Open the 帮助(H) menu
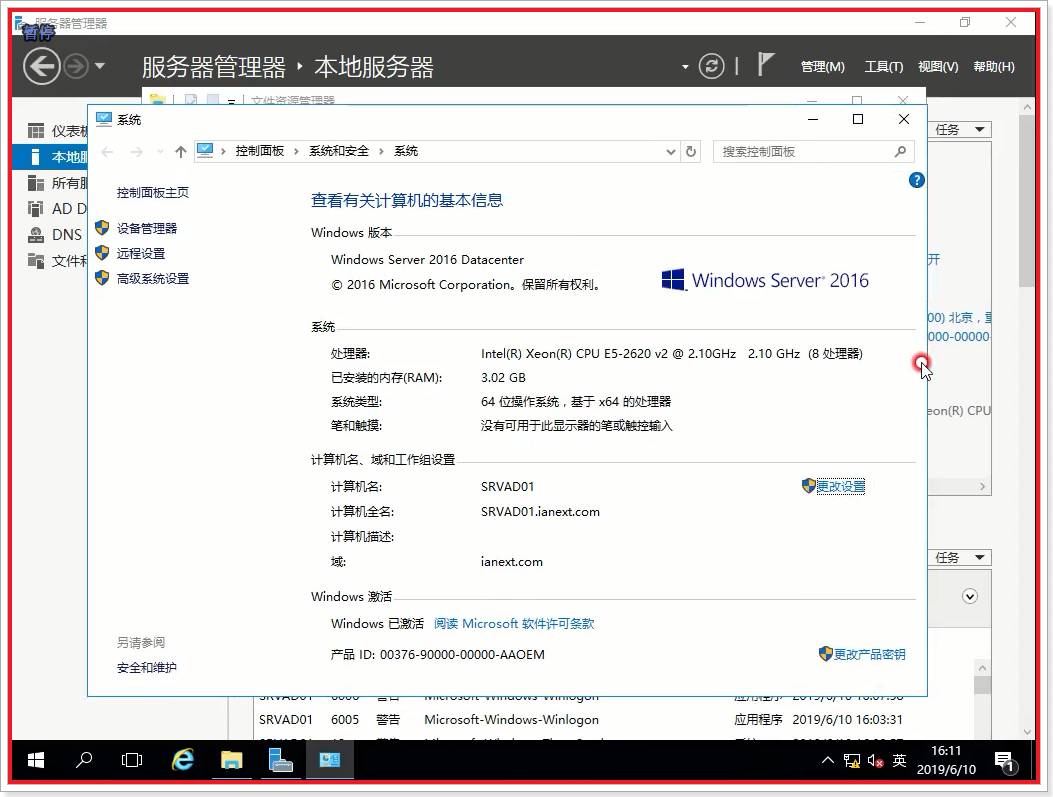Viewport: 1053px width, 797px height. [994, 66]
